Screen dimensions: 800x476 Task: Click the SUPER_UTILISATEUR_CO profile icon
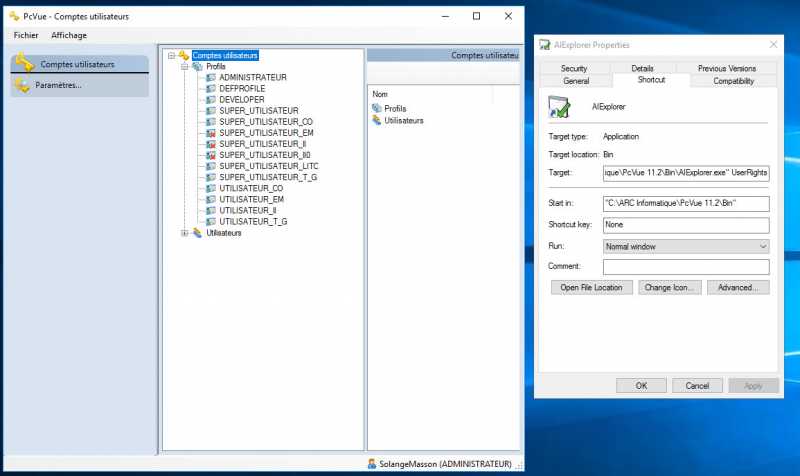211,122
